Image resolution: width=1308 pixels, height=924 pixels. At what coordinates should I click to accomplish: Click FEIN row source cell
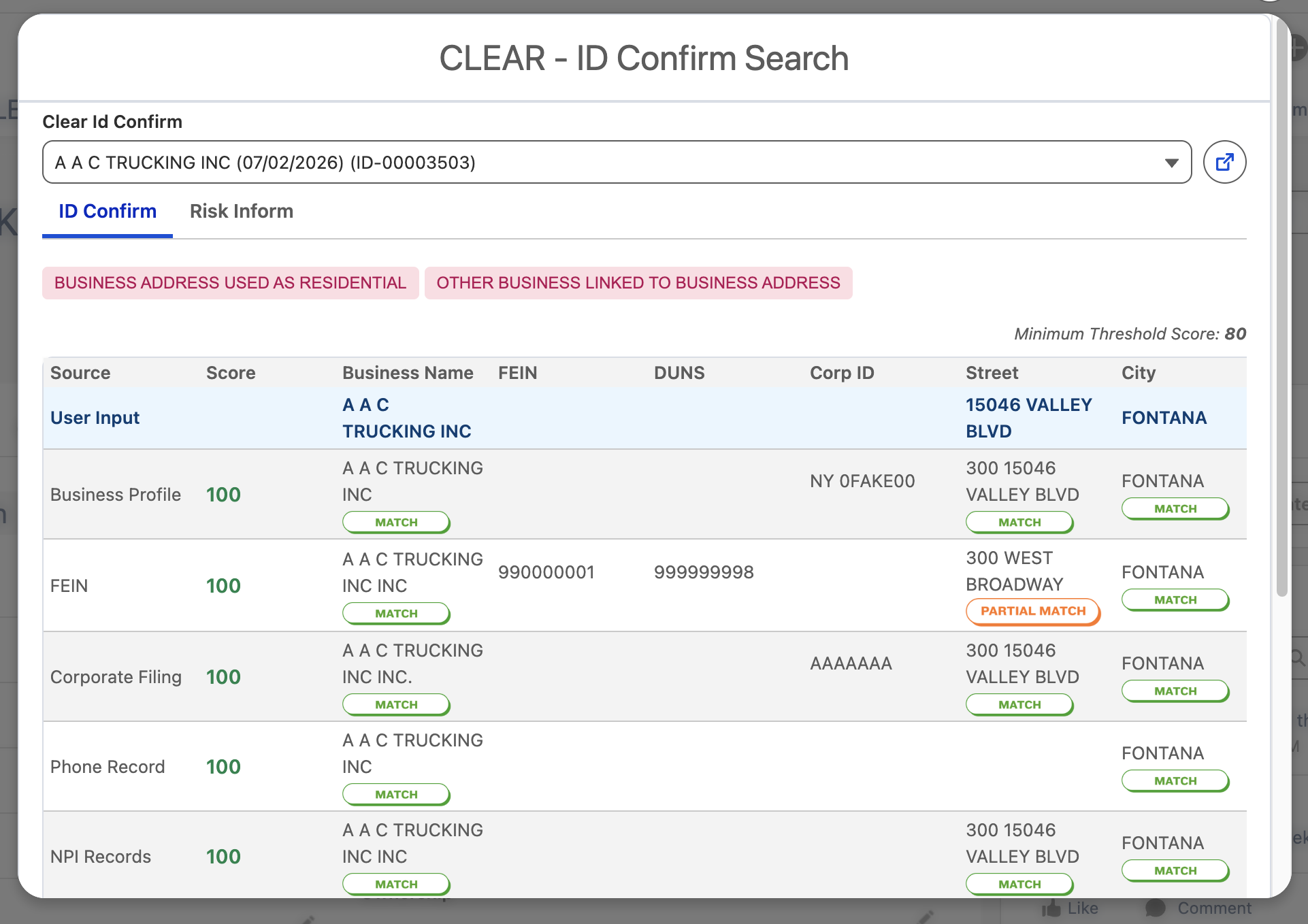point(69,586)
